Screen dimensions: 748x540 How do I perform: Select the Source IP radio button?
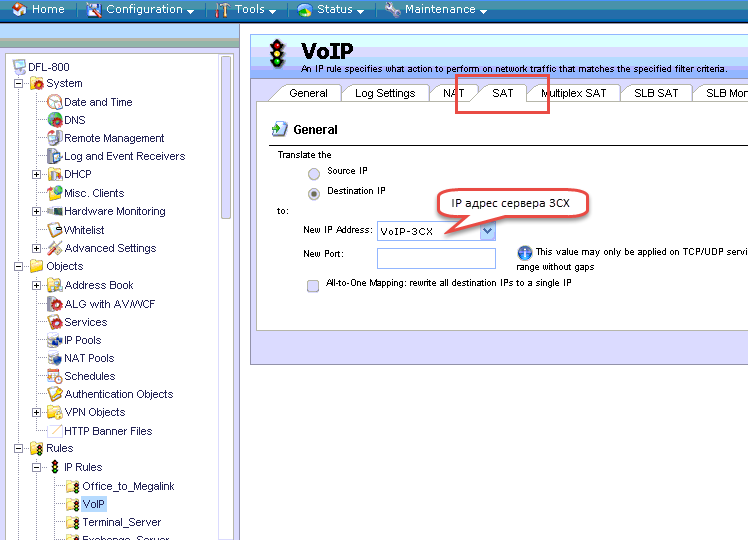(314, 174)
